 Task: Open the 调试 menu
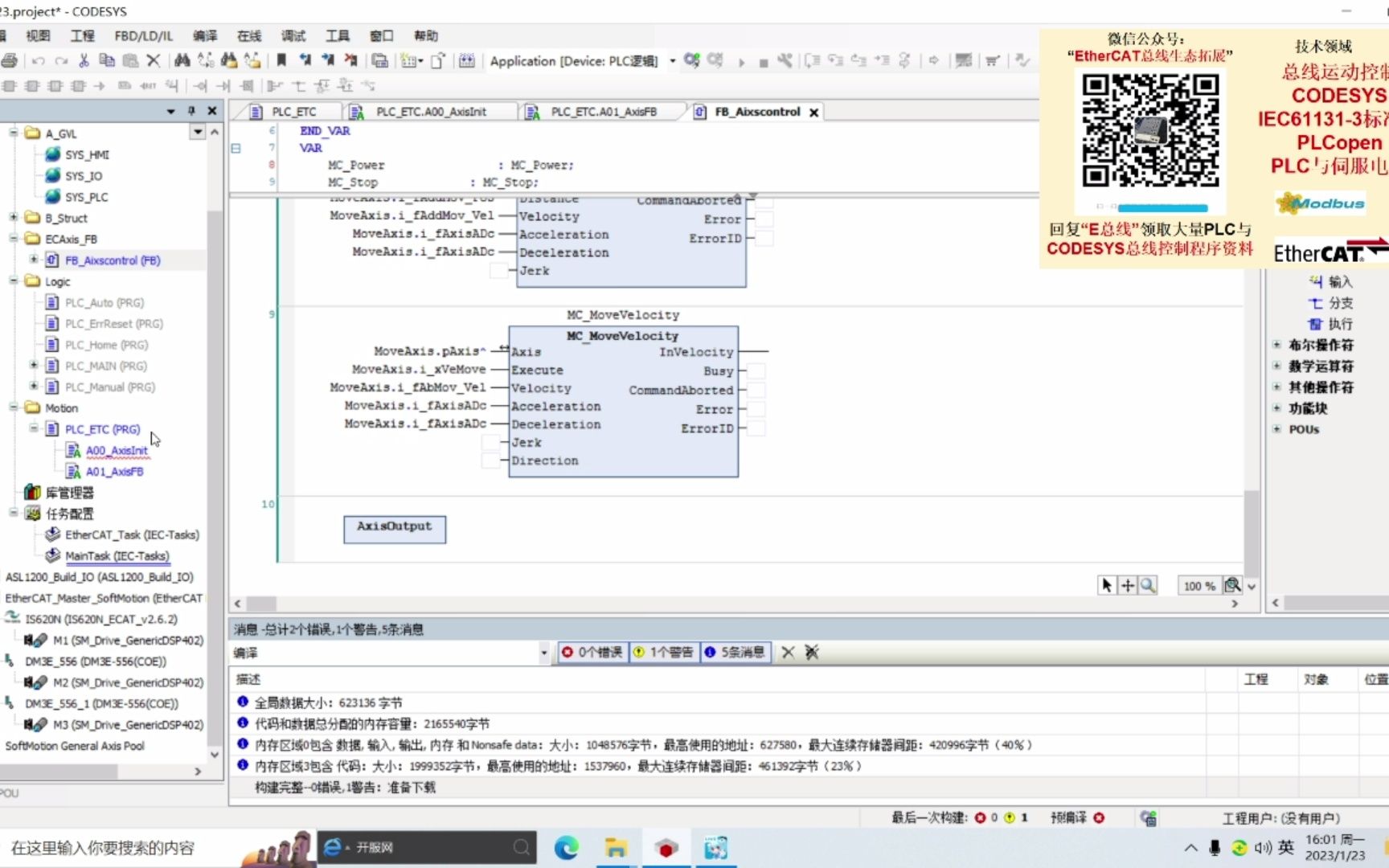coord(293,35)
